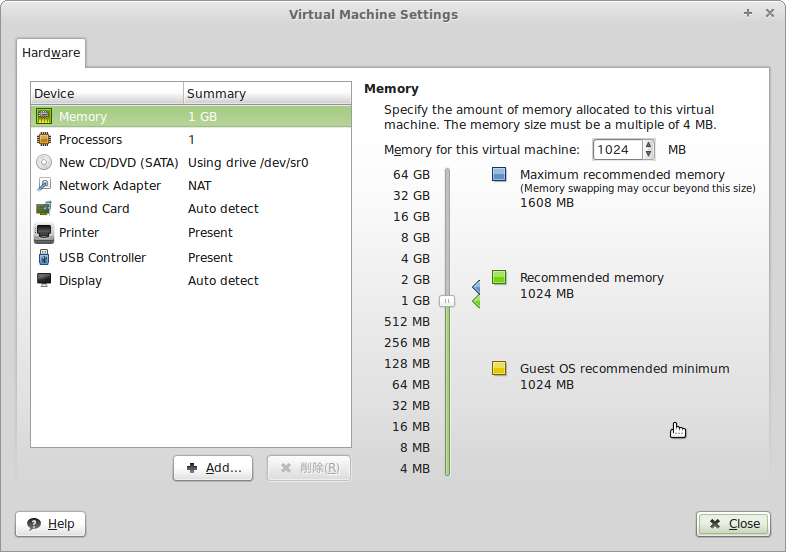Select the USB Controller icon

click(x=44, y=257)
